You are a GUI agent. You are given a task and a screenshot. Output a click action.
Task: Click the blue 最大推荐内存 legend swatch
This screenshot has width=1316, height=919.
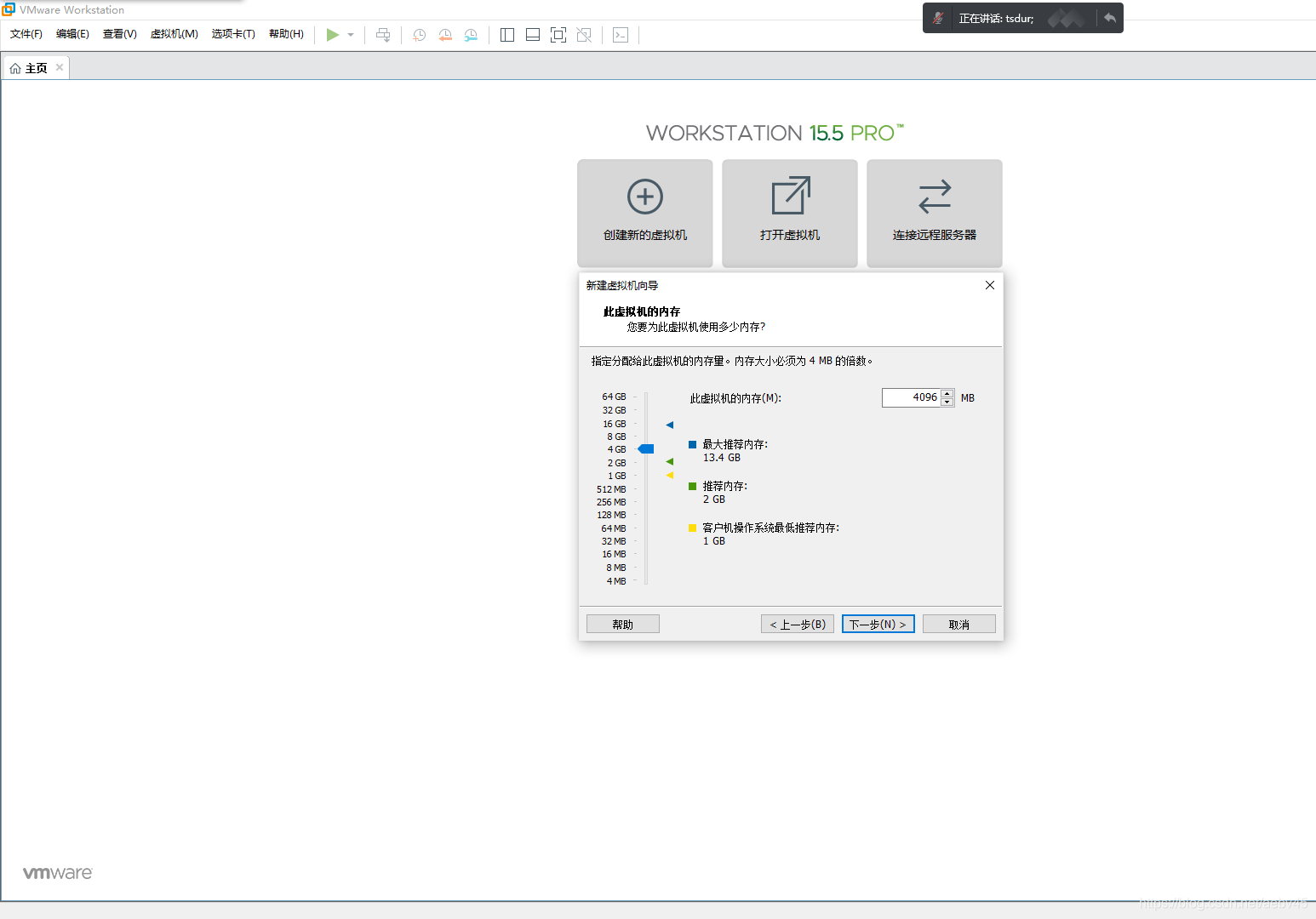[x=692, y=444]
